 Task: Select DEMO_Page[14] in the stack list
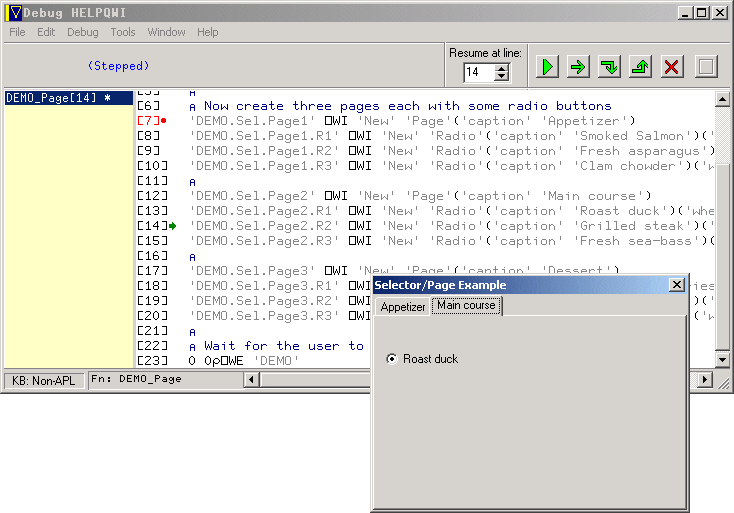58,98
